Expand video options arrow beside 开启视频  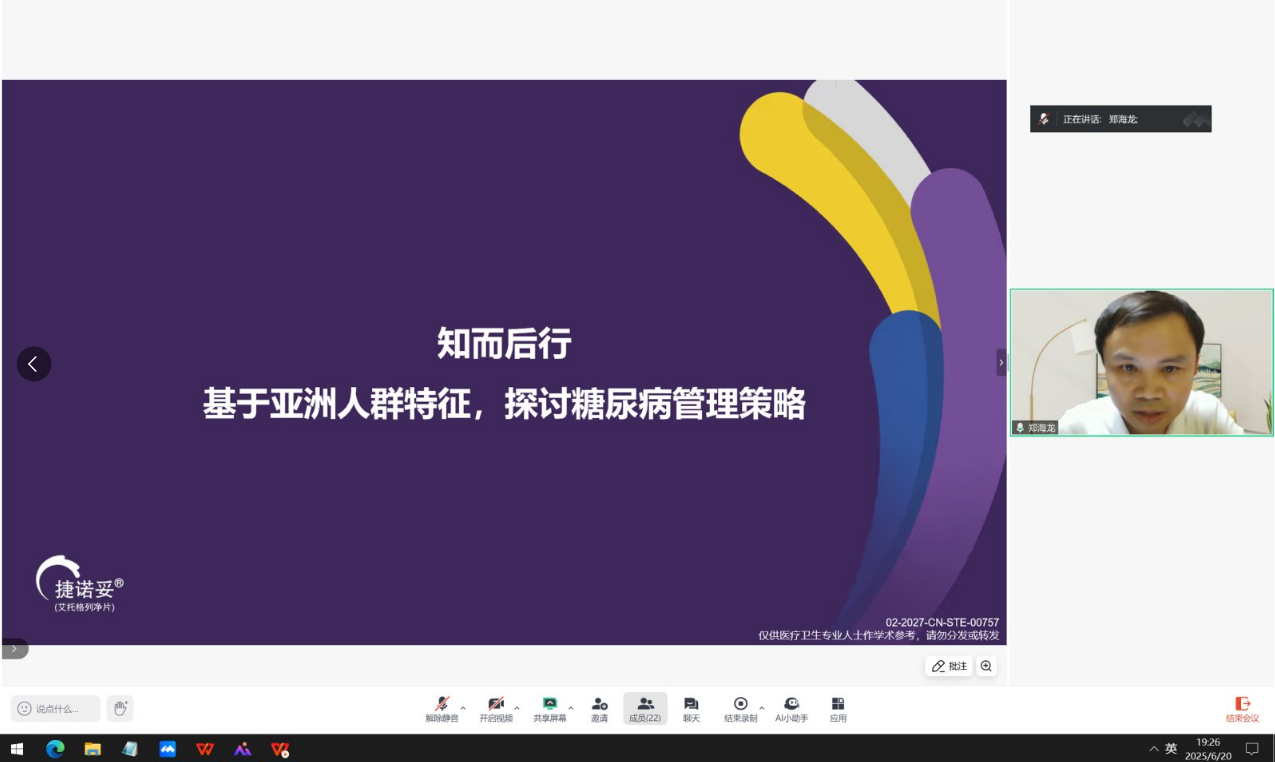517,708
